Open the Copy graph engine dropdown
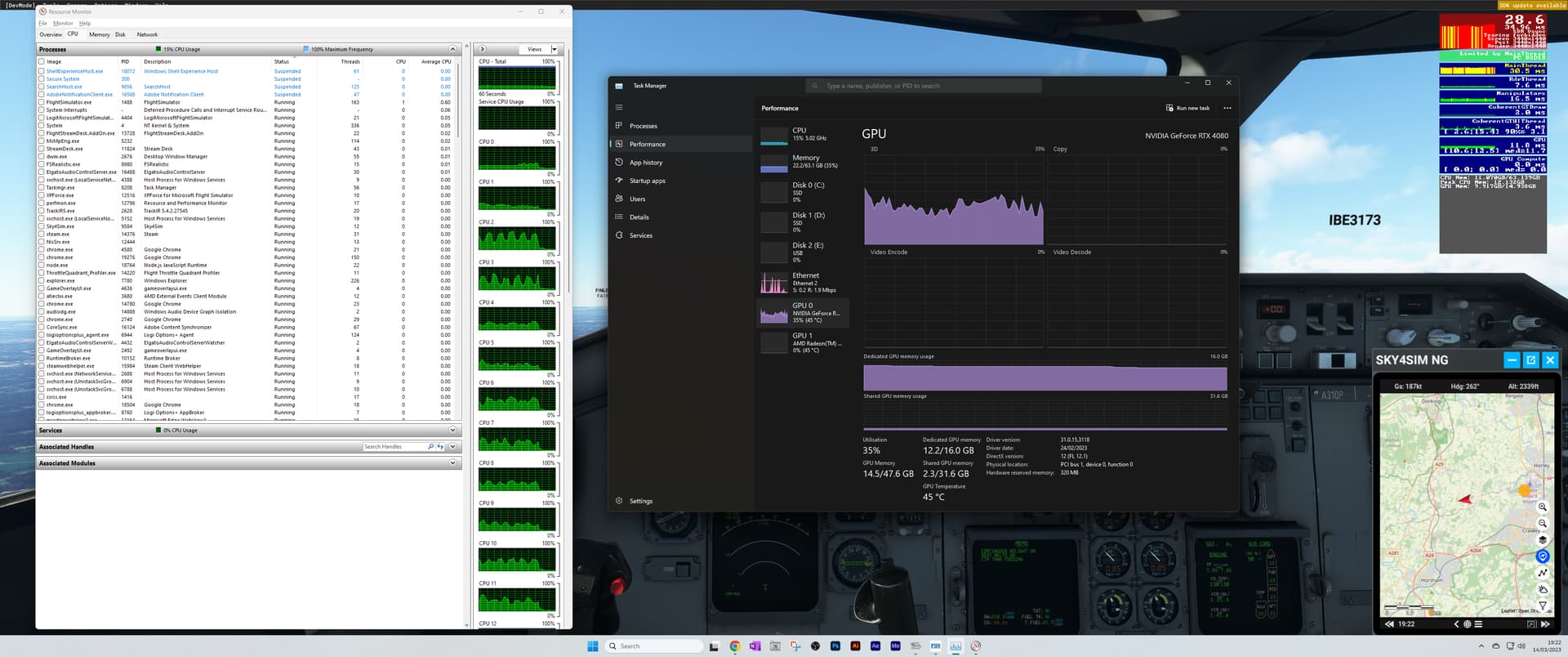Image resolution: width=1568 pixels, height=657 pixels. (x=1060, y=149)
